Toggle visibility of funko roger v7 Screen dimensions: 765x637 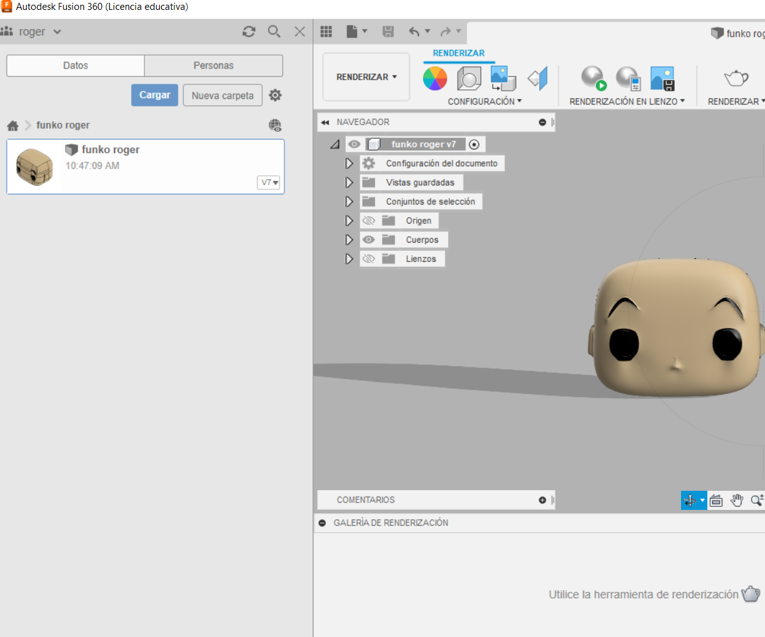tap(354, 144)
